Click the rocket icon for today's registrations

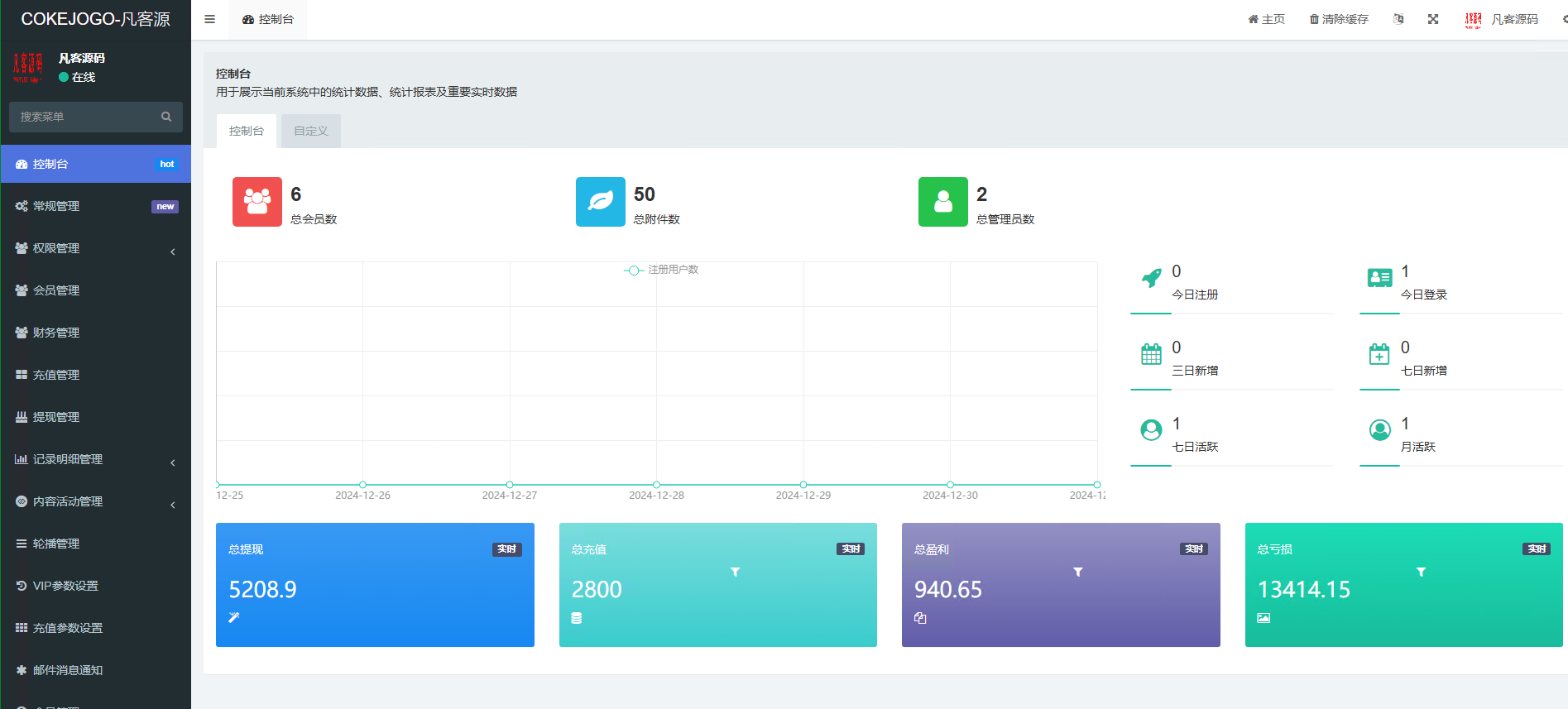[x=1151, y=279]
